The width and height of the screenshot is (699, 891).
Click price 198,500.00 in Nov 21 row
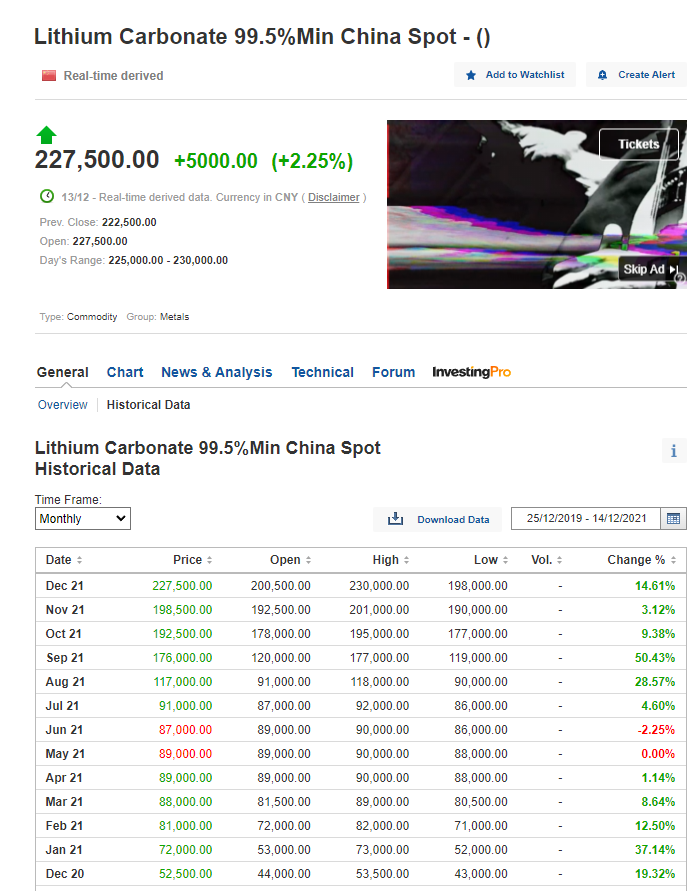(182, 610)
